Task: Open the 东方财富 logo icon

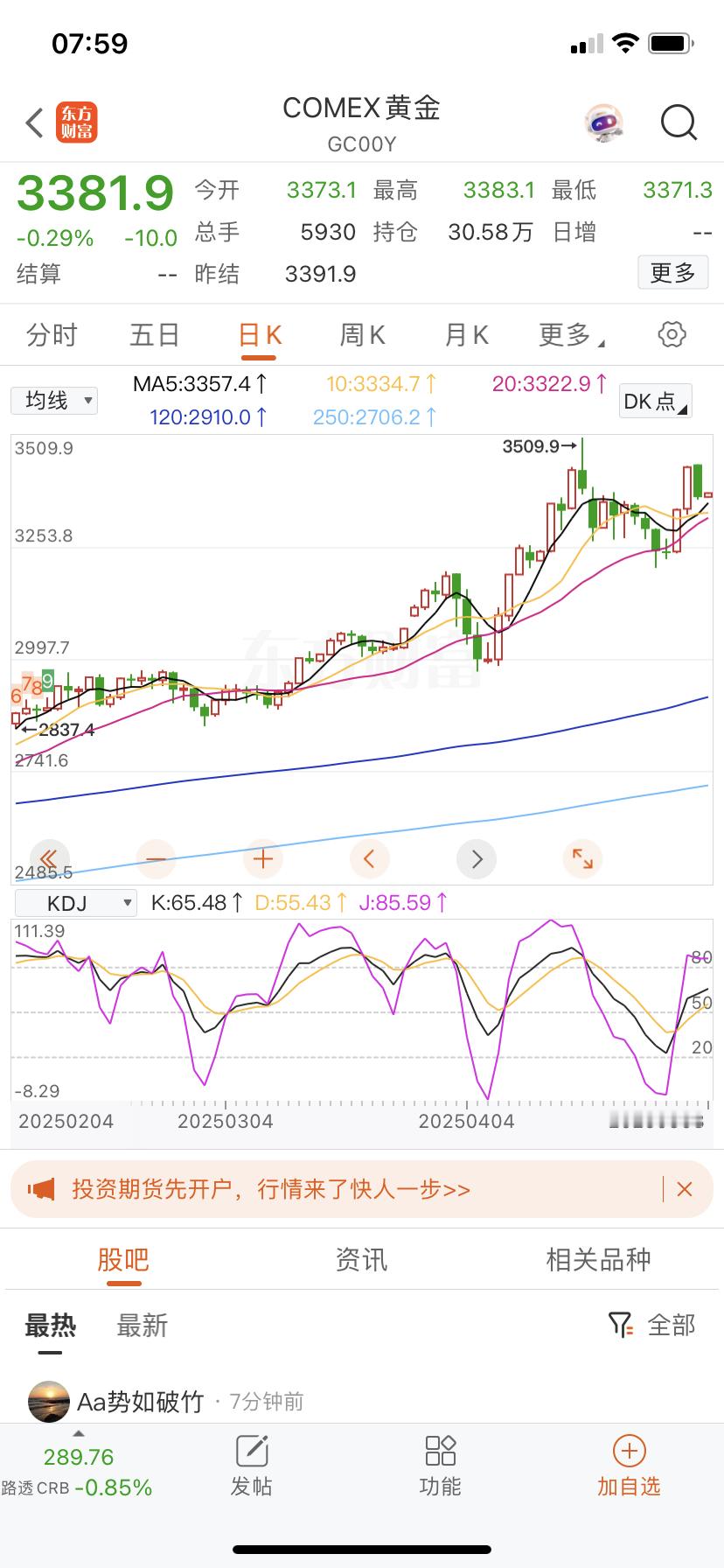Action: pos(77,122)
